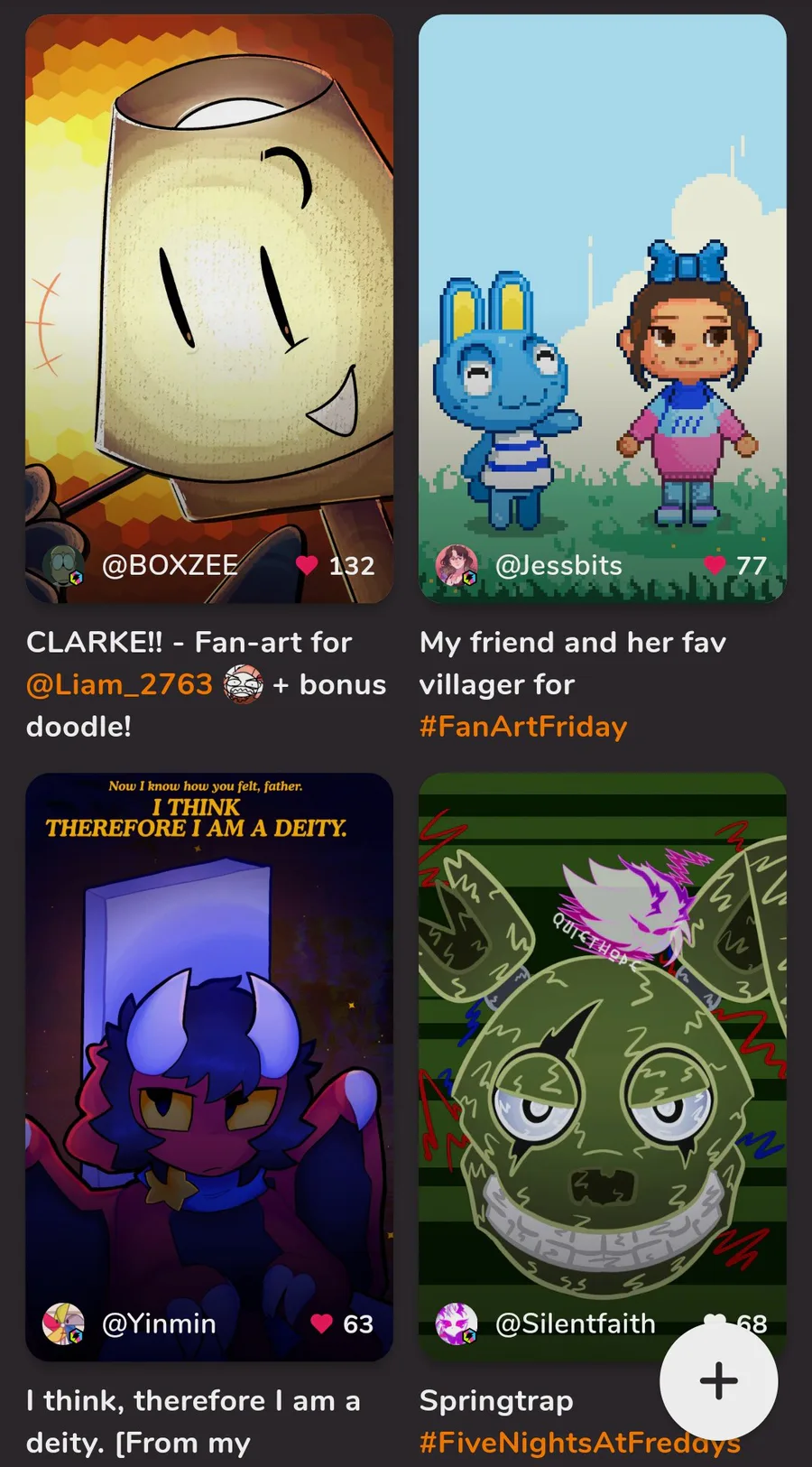Tap the Liam_2763 avatar emoji in caption

coord(243,683)
